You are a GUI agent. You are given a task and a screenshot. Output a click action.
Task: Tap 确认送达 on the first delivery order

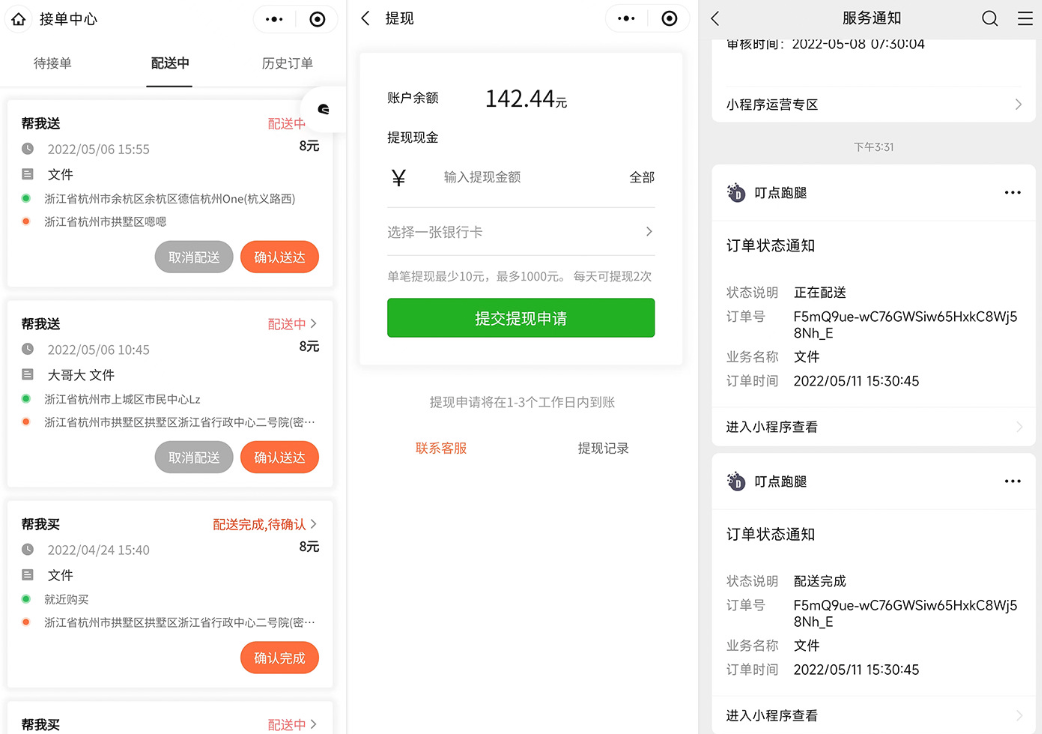279,256
